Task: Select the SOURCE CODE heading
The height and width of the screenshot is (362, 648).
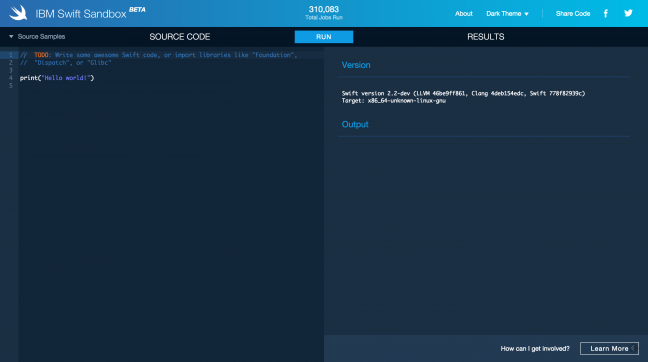Action: coord(180,37)
